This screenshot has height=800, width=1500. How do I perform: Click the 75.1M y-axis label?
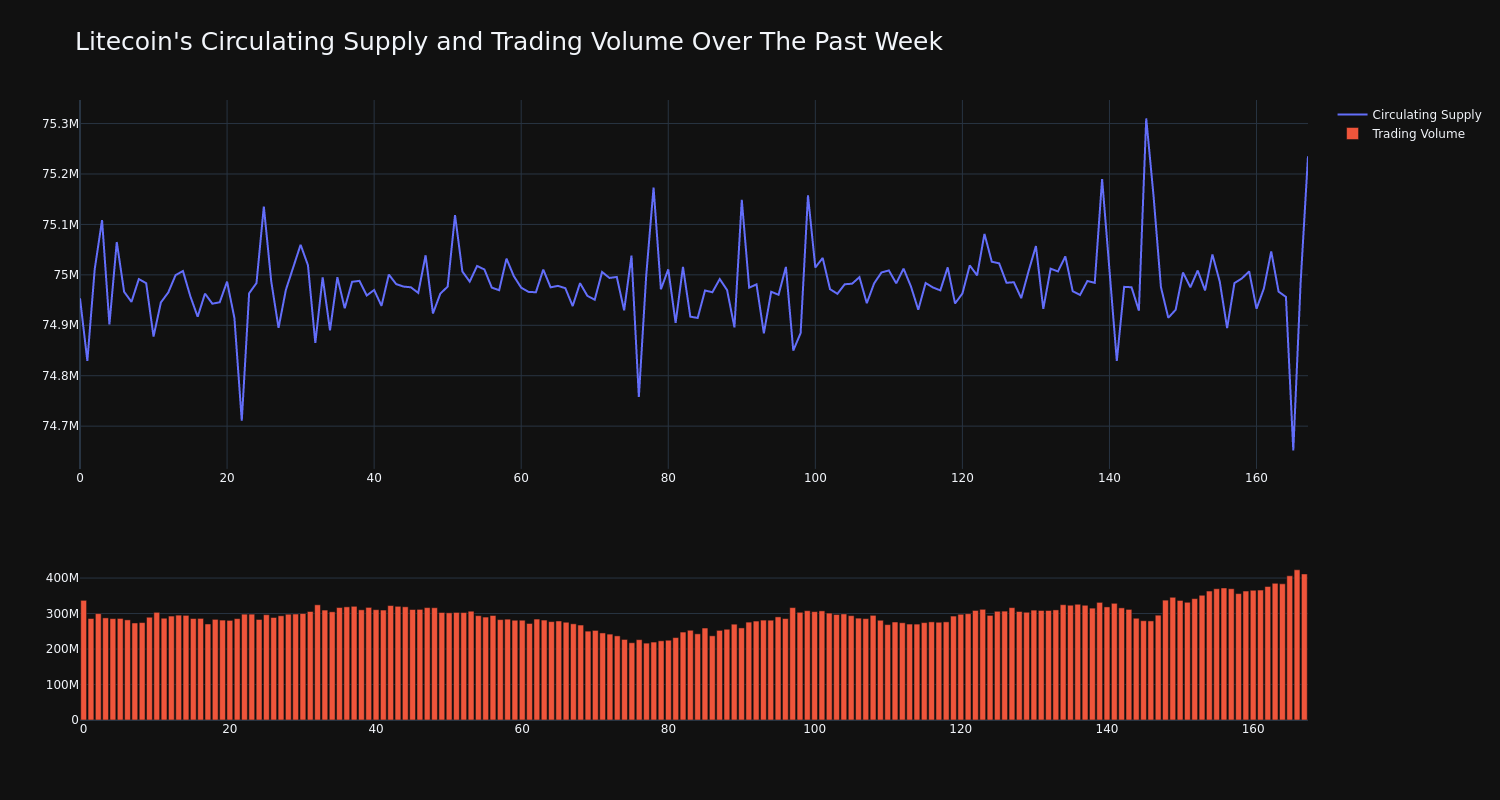coord(60,225)
